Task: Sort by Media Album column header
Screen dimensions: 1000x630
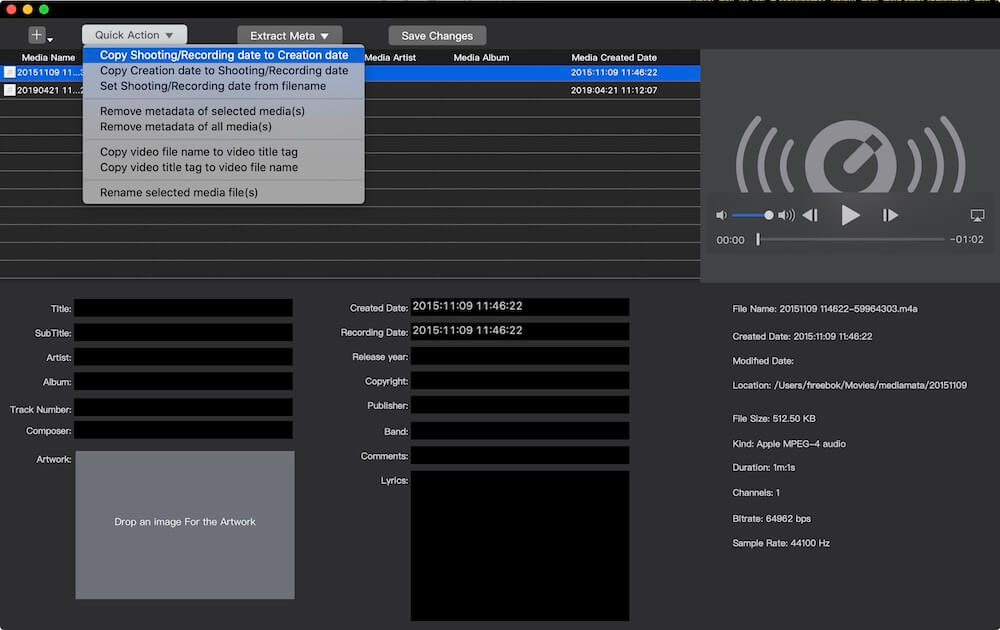Action: point(481,57)
